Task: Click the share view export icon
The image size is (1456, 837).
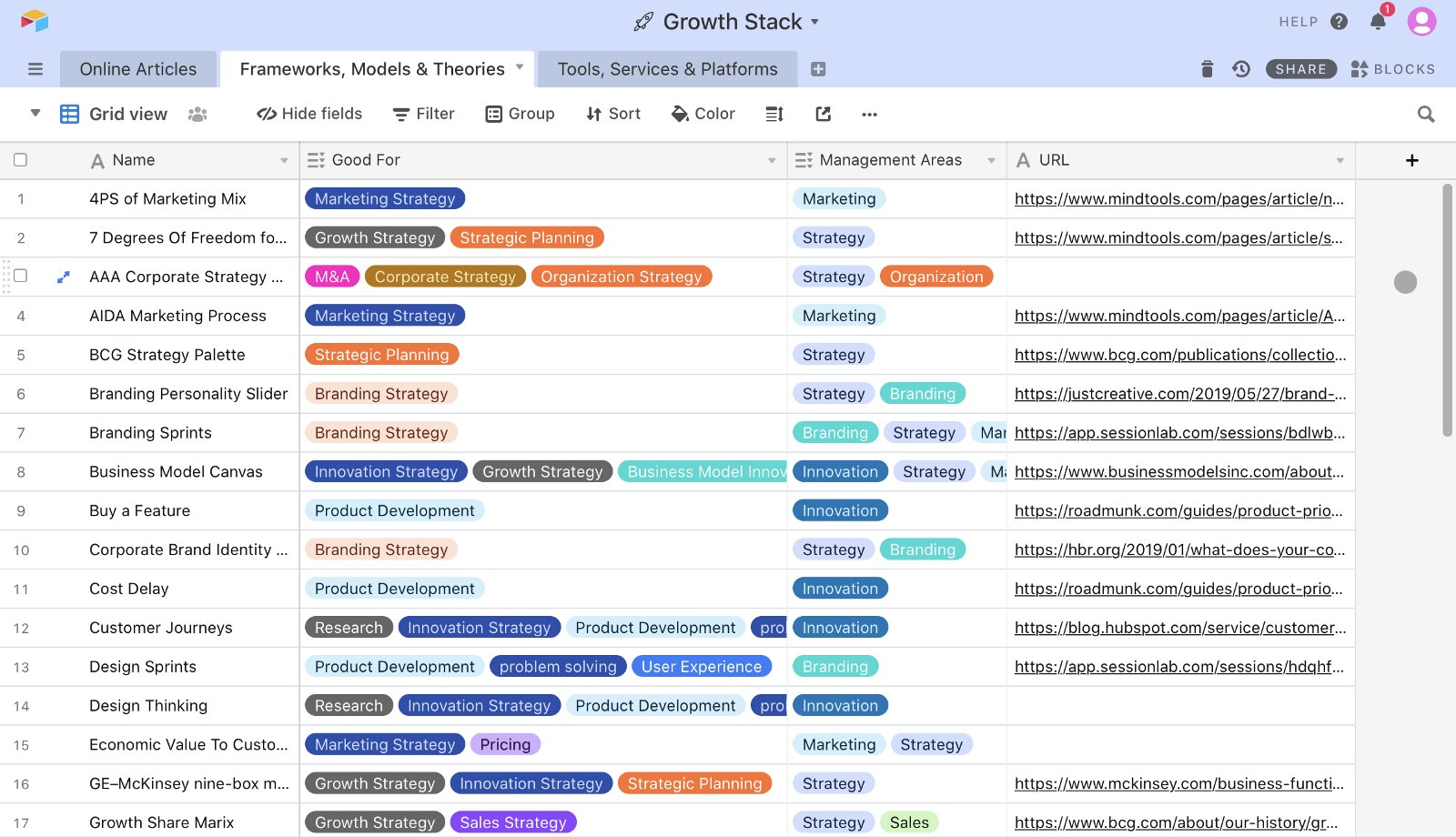Action: (824, 114)
